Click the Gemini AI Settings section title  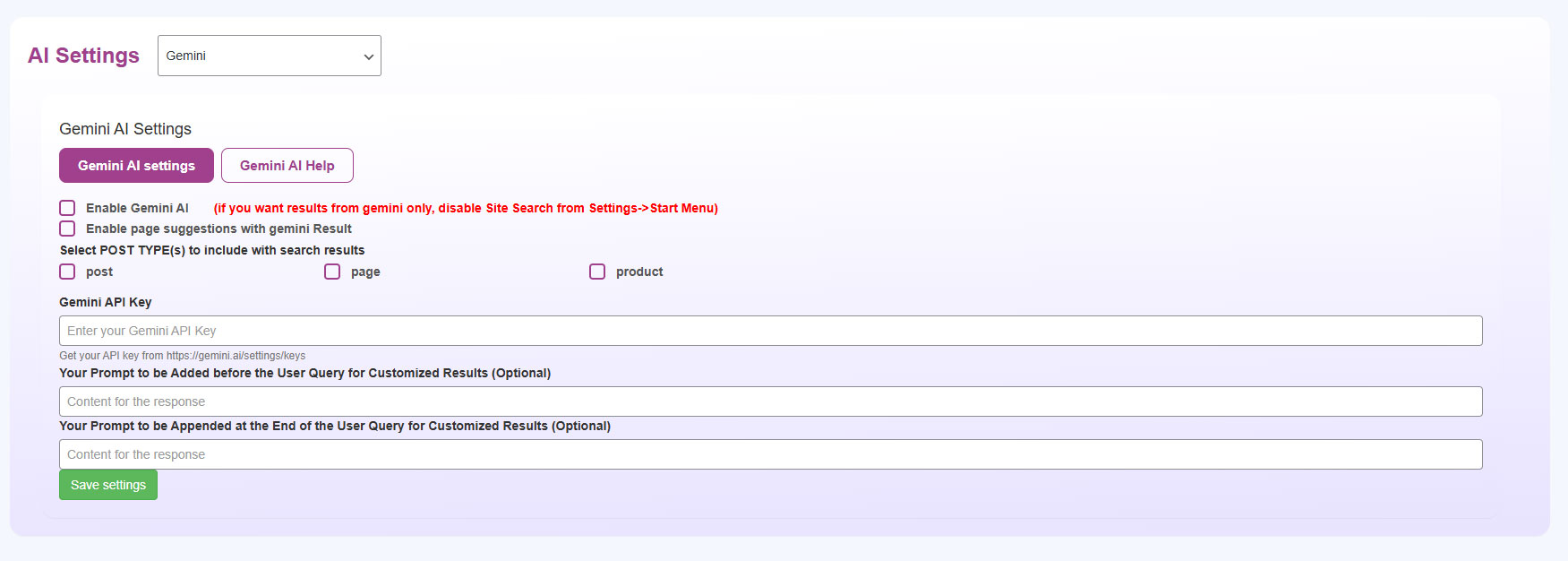[125, 129]
